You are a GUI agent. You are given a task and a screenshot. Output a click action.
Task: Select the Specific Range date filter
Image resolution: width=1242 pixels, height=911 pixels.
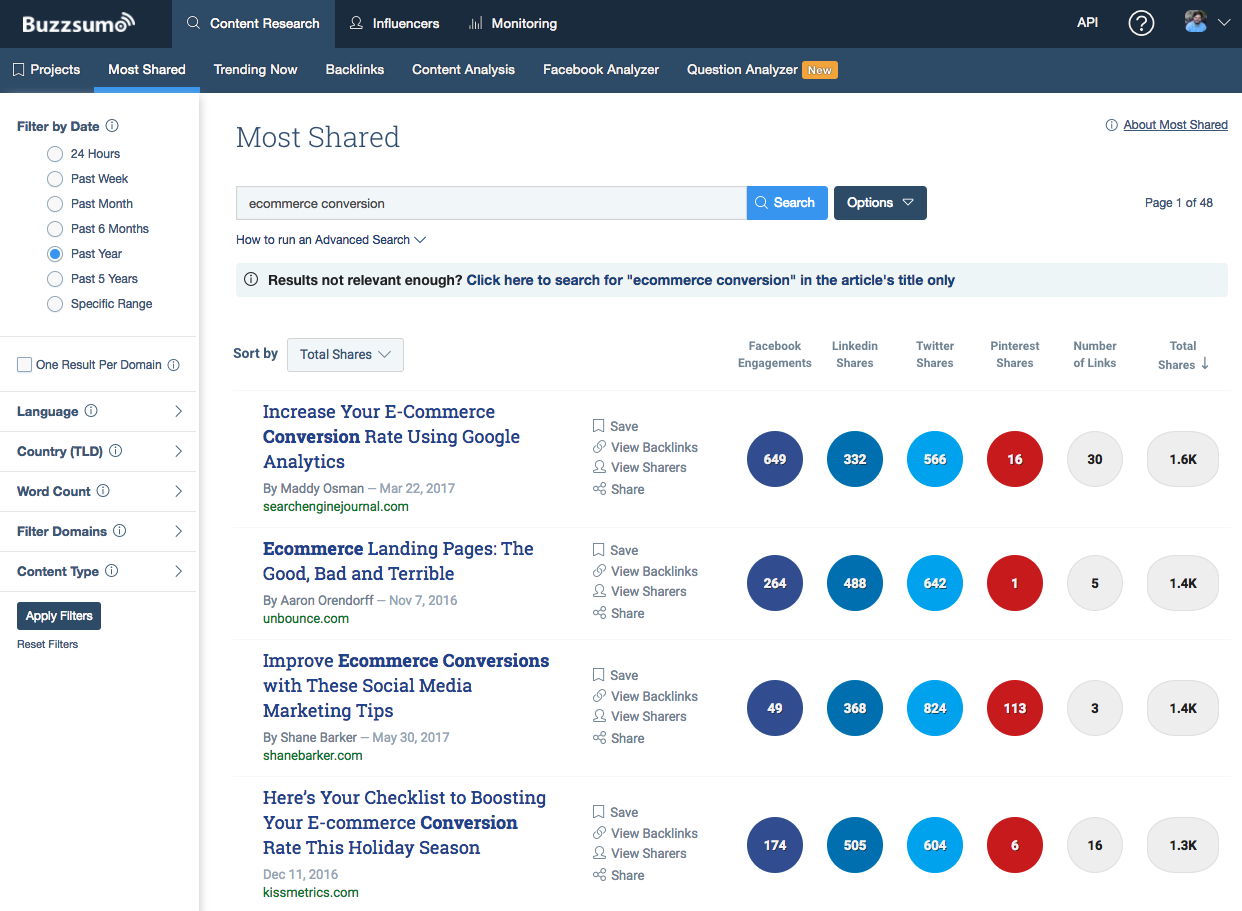click(55, 304)
